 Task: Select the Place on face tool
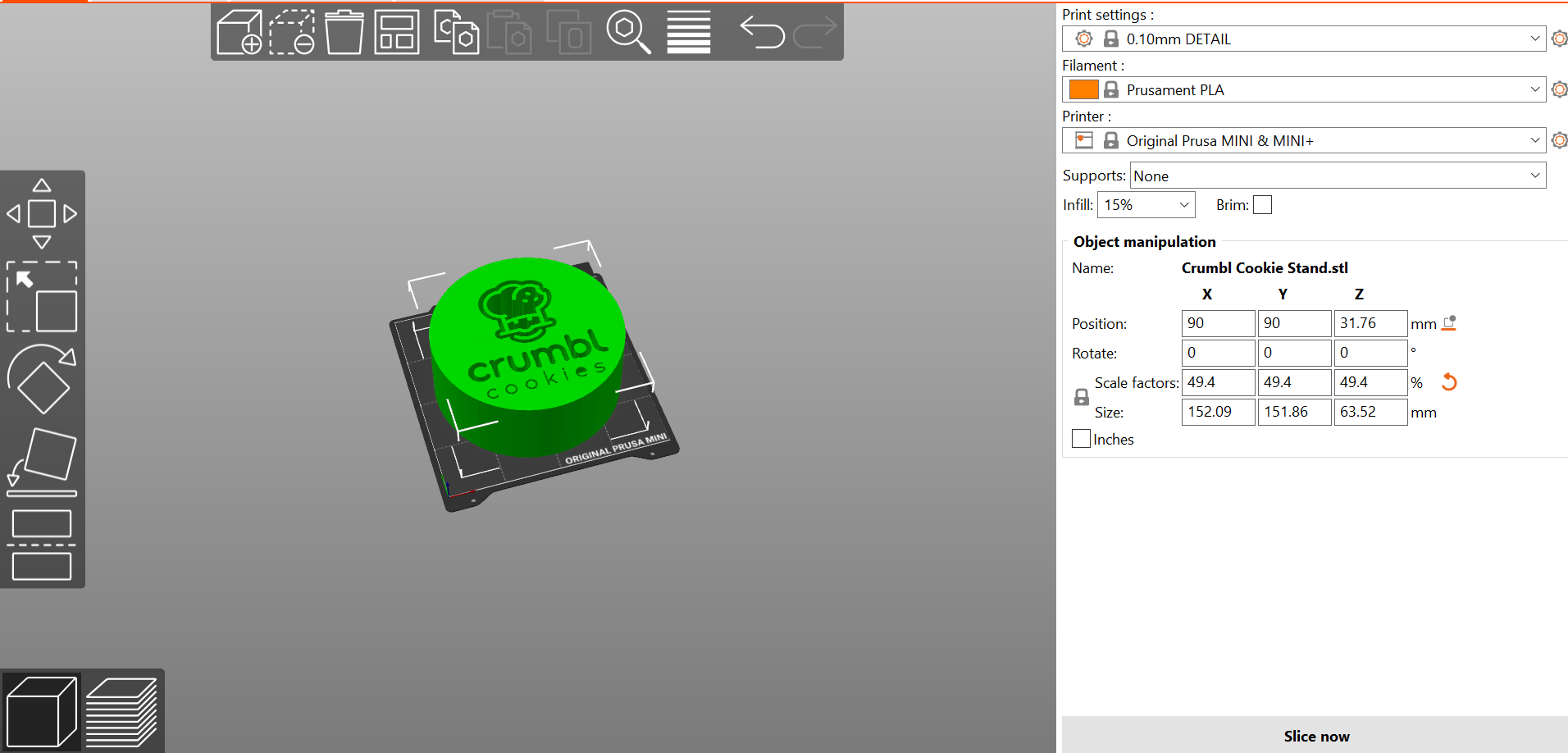[x=42, y=462]
